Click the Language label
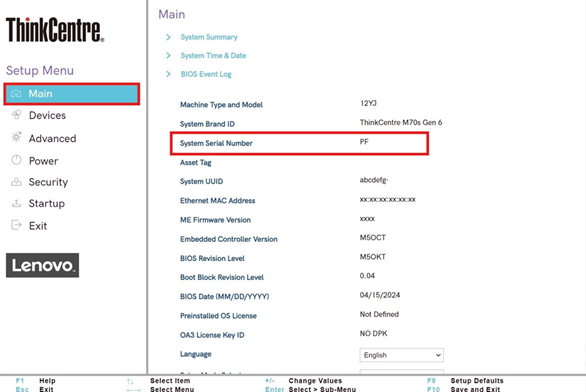Viewport: 586px width, 392px height. (x=195, y=354)
